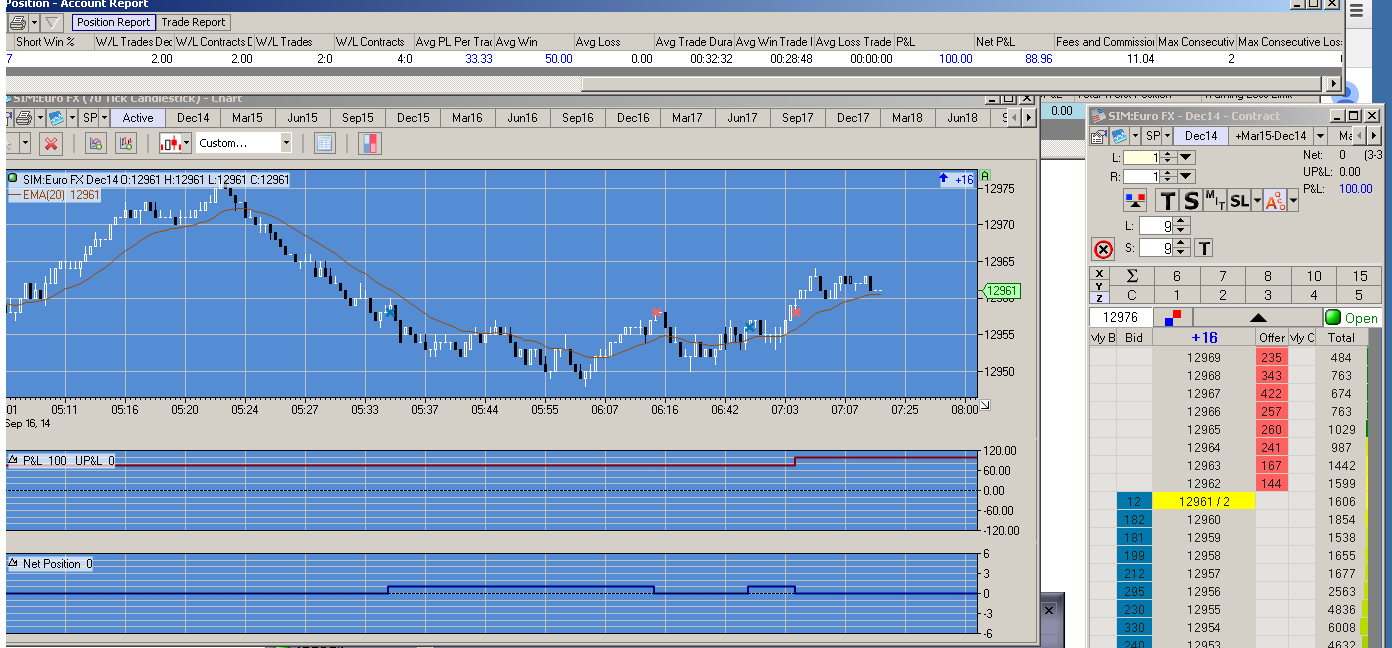The width and height of the screenshot is (1392, 648).
Task: Click the red-blue DOM ladder icon in chart toolbar
Action: pos(370,143)
